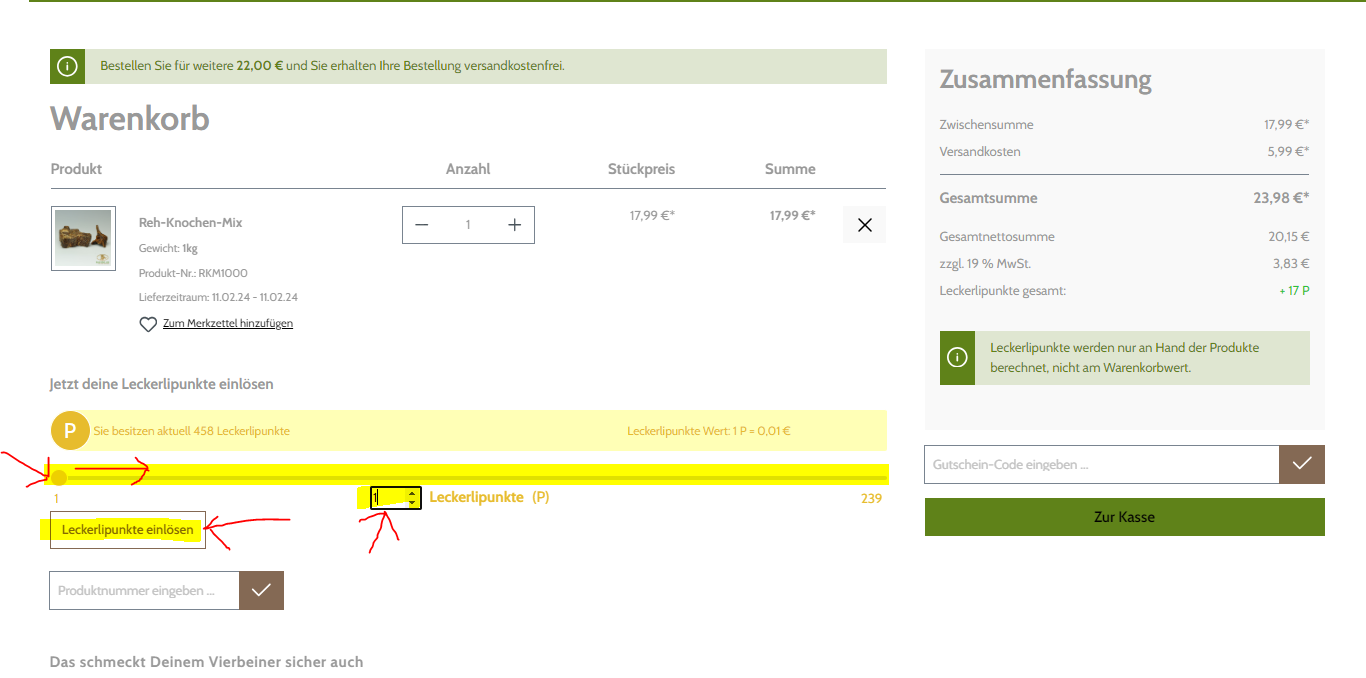Screen dimensions: 1366x678
Task: Remove Reh-Knochen-Mix with the X button
Action: coord(864,225)
